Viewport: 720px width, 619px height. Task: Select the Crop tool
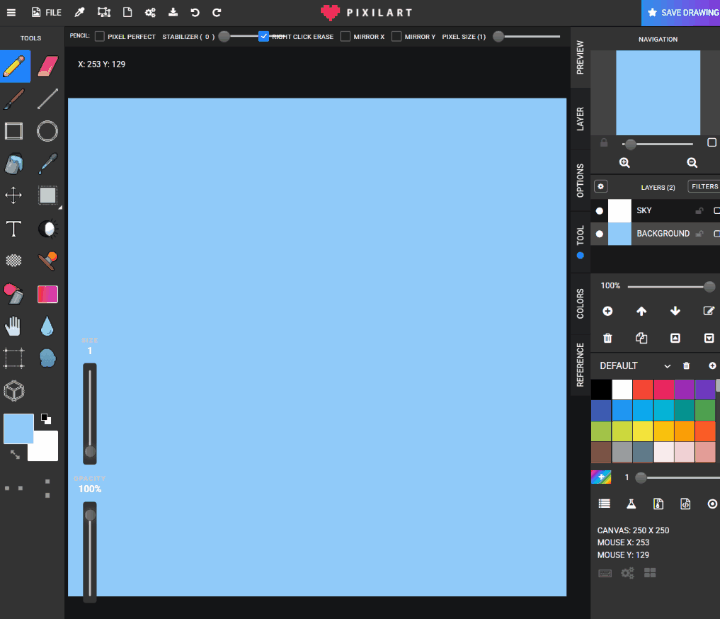coord(14,358)
